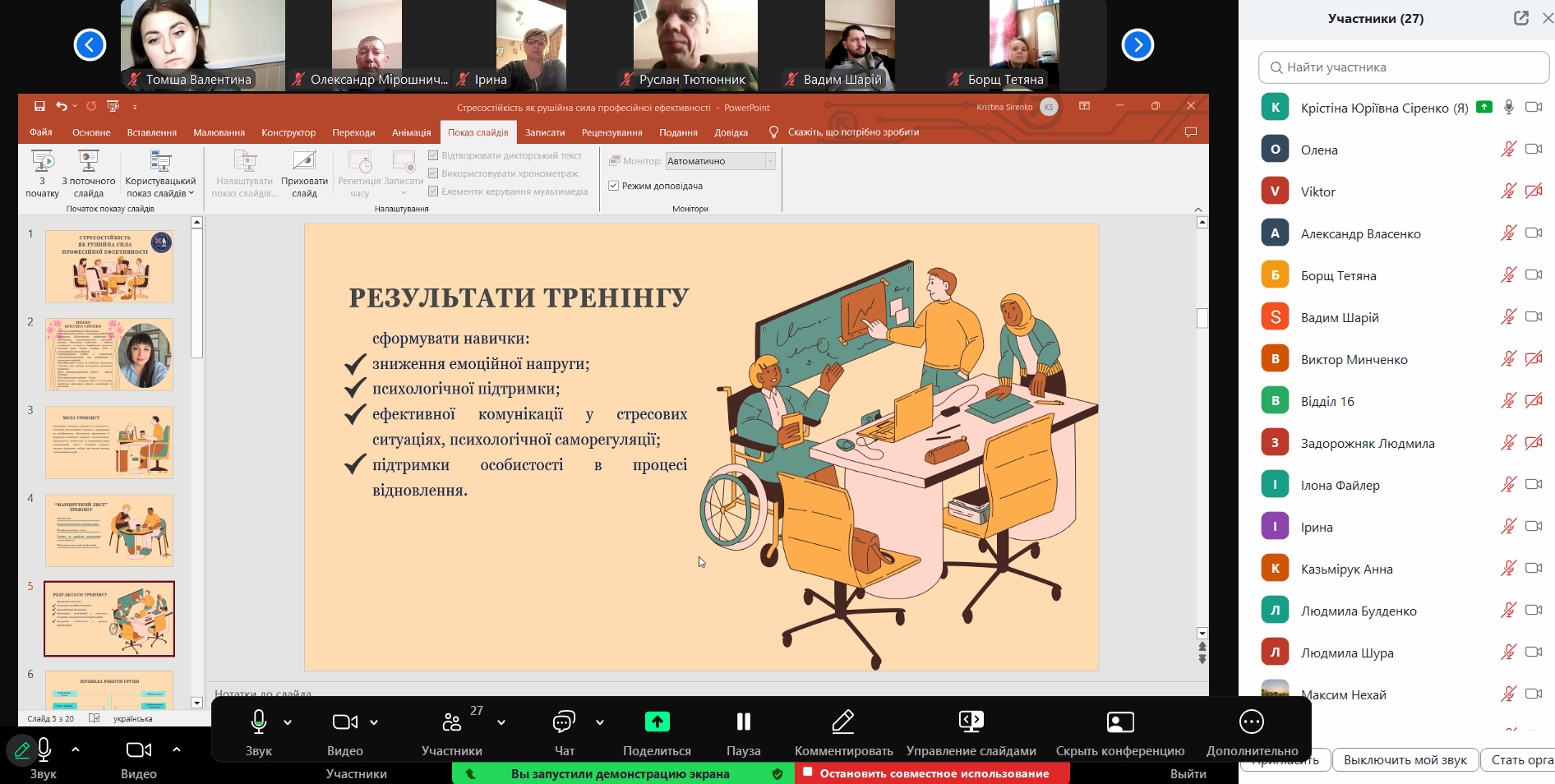Open the Конструктор ribbon tab

pyautogui.click(x=288, y=132)
